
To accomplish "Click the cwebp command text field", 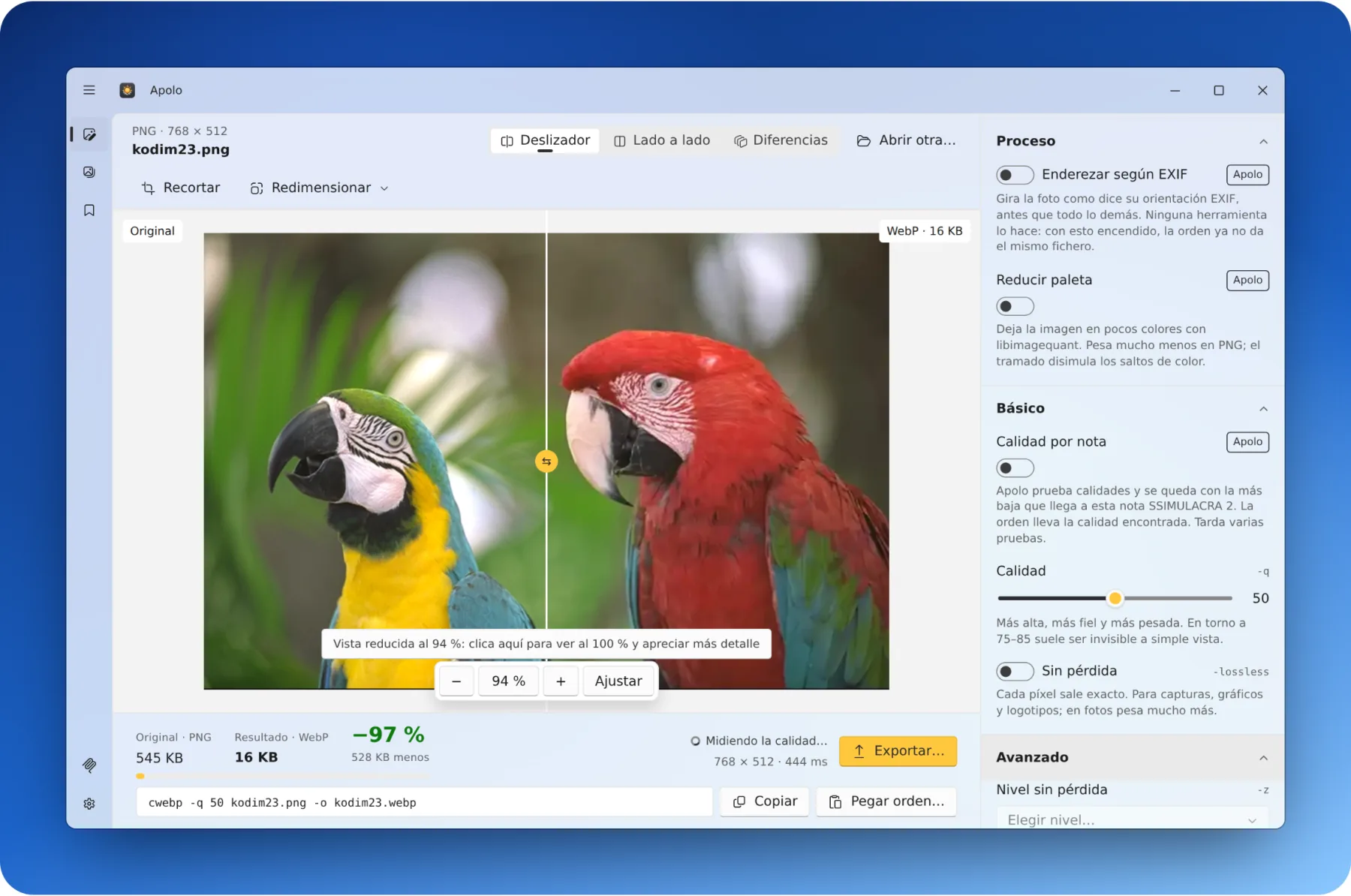I will click(424, 802).
